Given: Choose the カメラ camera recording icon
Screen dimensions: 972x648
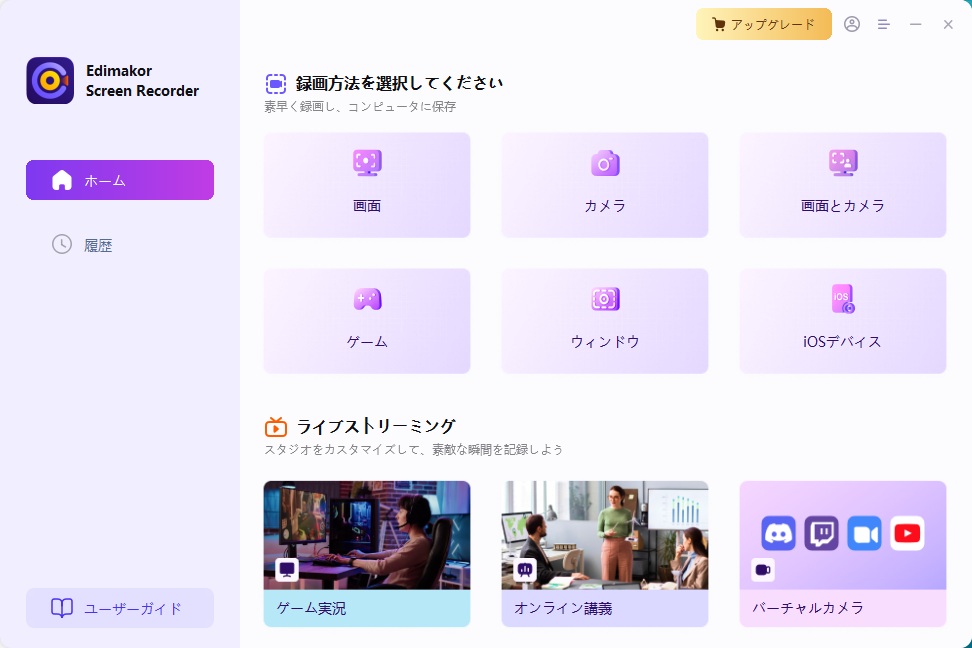Looking at the screenshot, I should point(605,163).
